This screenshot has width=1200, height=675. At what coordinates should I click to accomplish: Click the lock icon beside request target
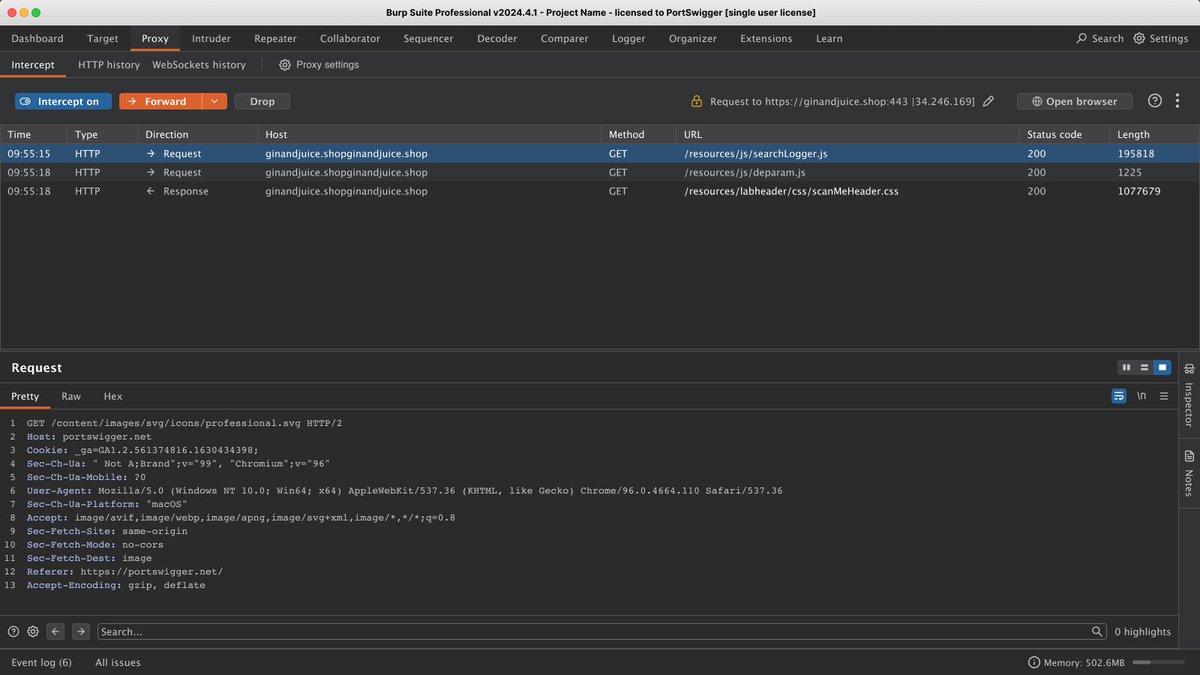pyautogui.click(x=697, y=101)
